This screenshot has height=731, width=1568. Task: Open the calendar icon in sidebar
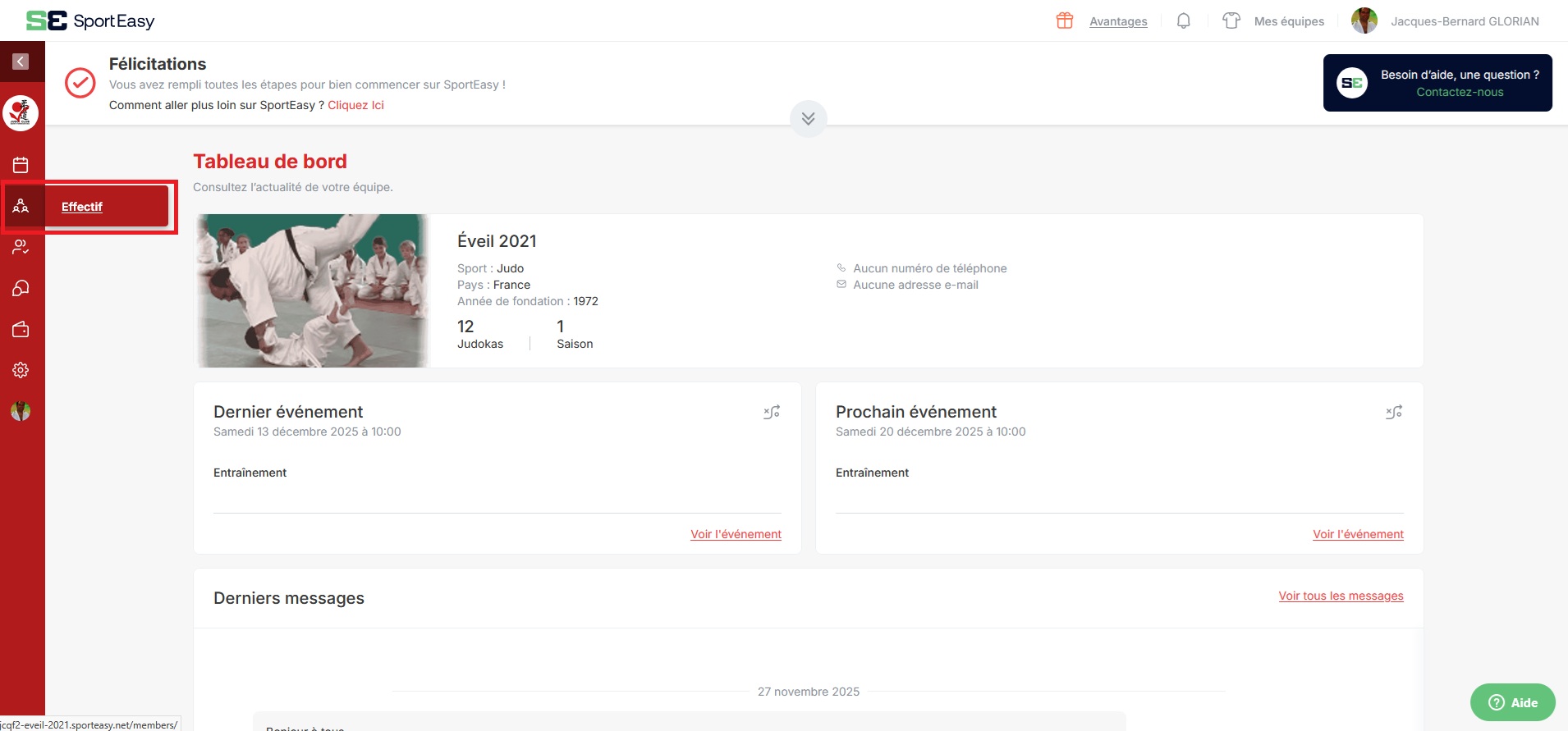[x=21, y=165]
